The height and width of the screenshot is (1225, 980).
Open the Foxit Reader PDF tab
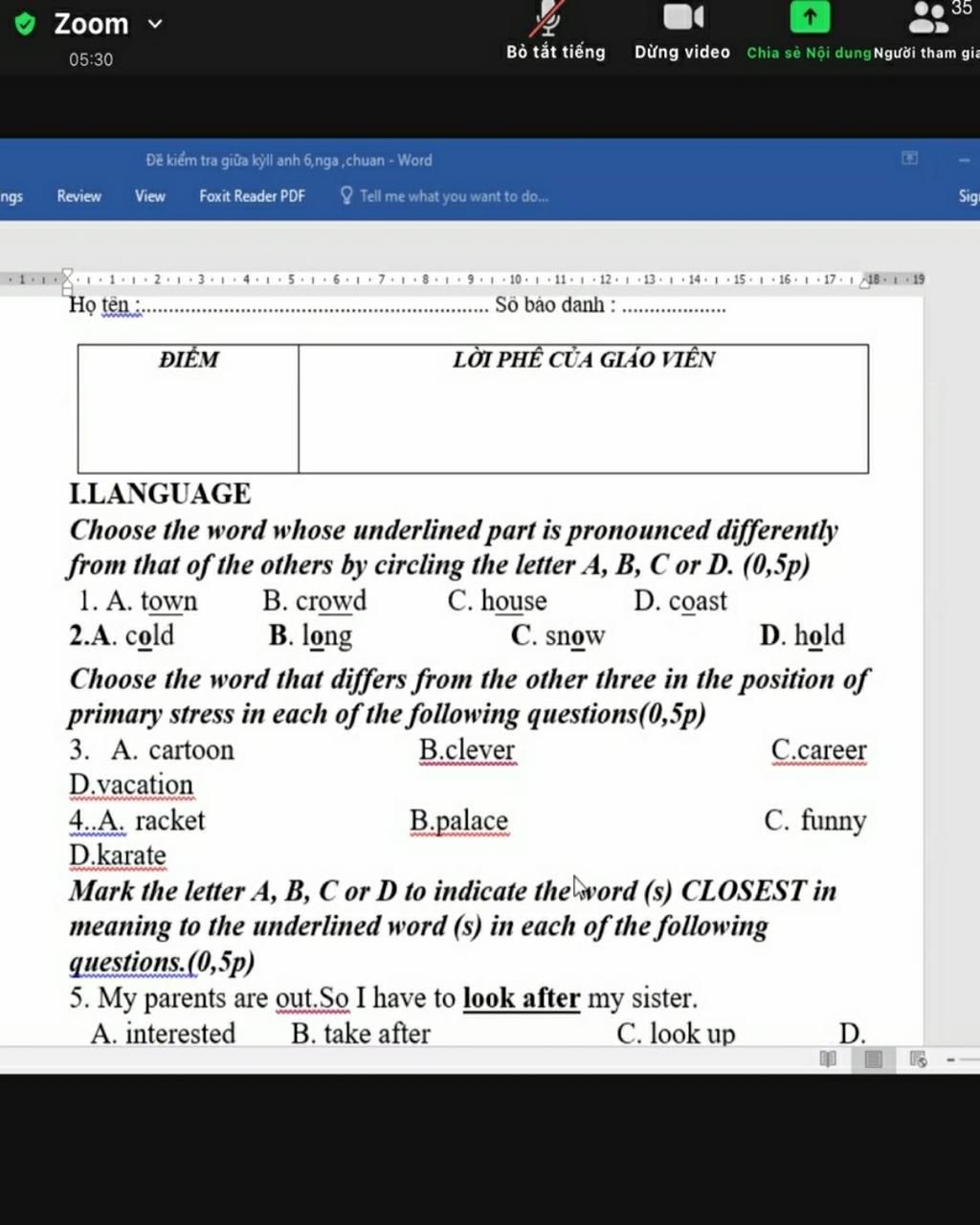(x=252, y=196)
